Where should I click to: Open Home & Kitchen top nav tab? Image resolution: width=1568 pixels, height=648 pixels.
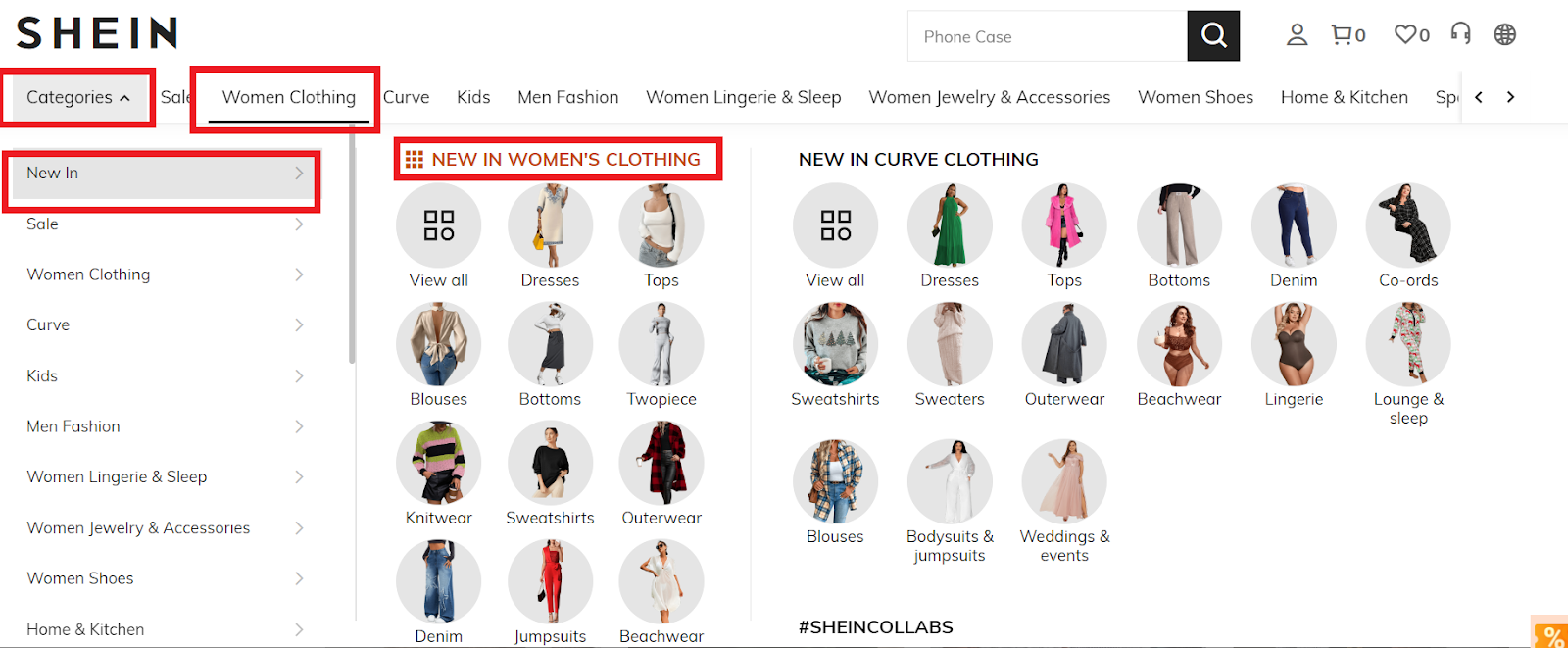[x=1345, y=97]
